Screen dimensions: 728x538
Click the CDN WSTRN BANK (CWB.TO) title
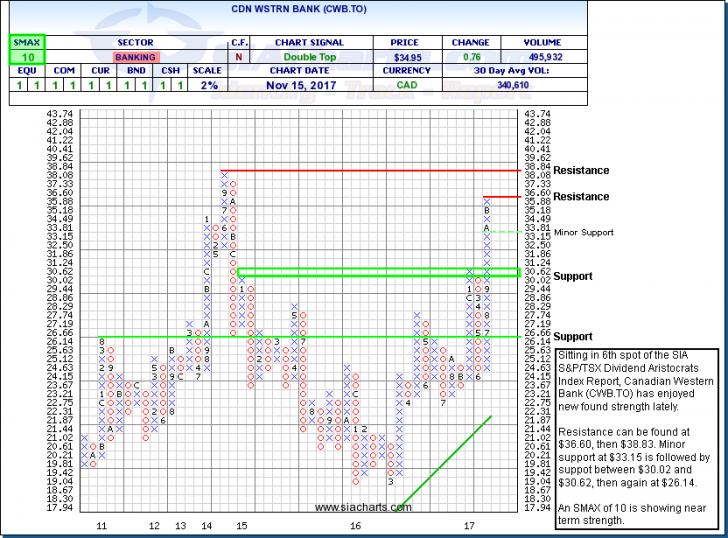click(363, 12)
